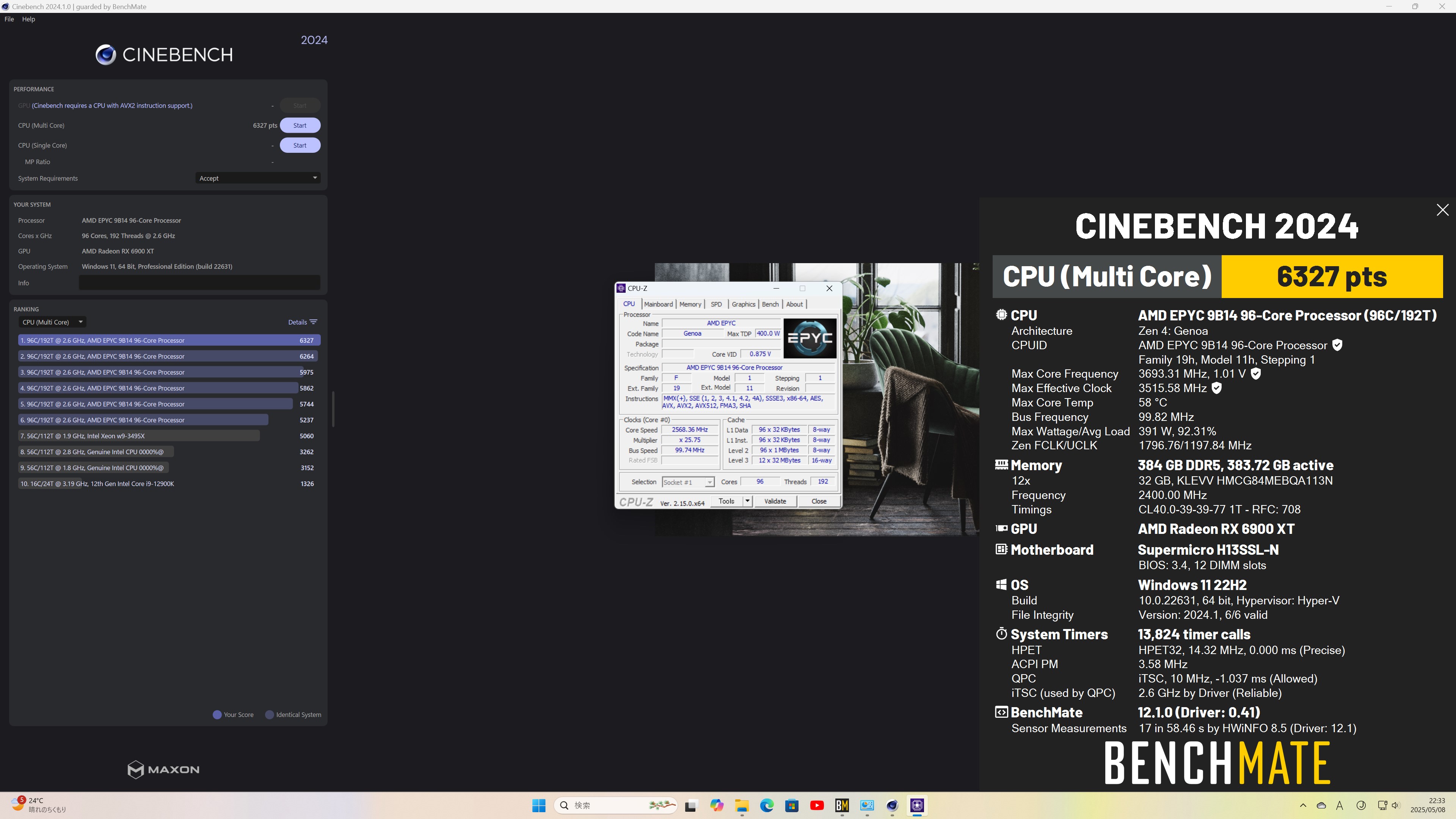The width and height of the screenshot is (1456, 819).
Task: Switch to the About tab in CPU-Z
Action: pos(794,304)
